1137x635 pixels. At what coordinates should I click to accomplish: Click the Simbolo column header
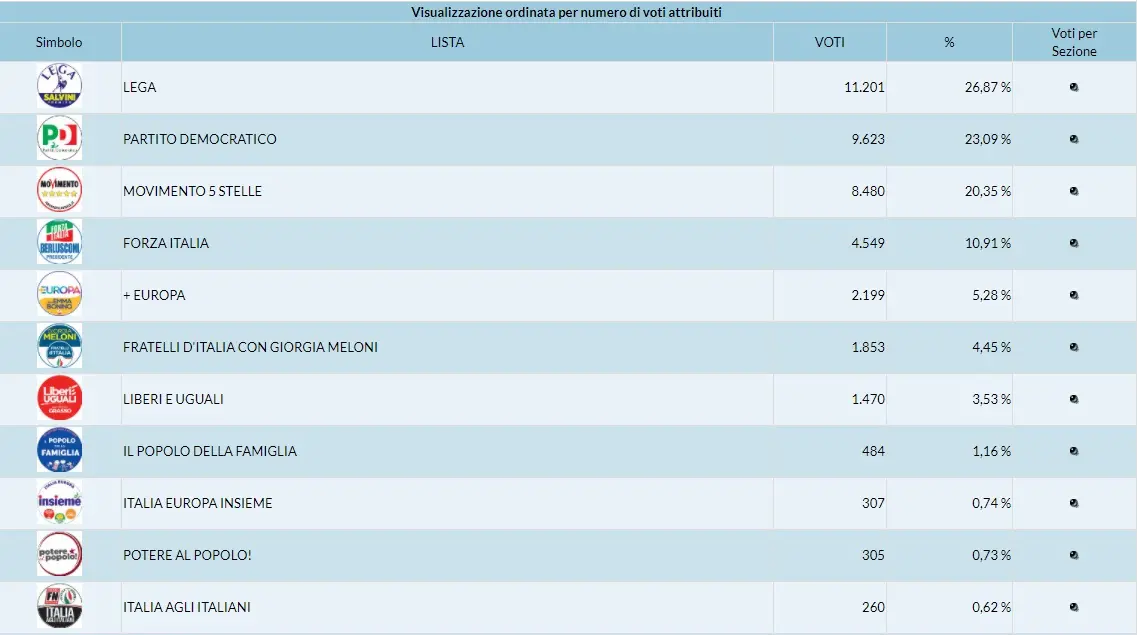click(59, 42)
